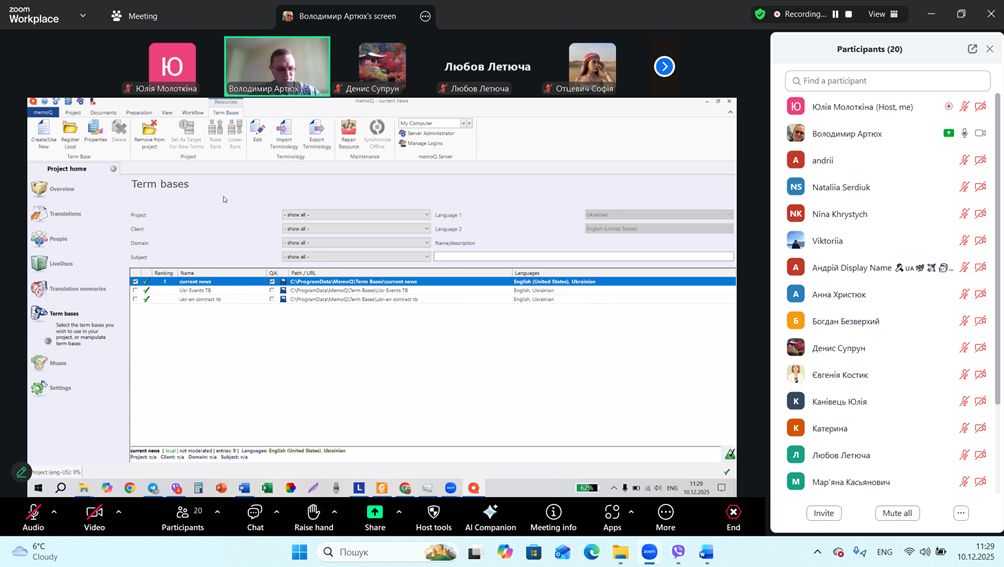
Task: Open the Zoom Workplace dropdown arrow
Action: [x=82, y=16]
